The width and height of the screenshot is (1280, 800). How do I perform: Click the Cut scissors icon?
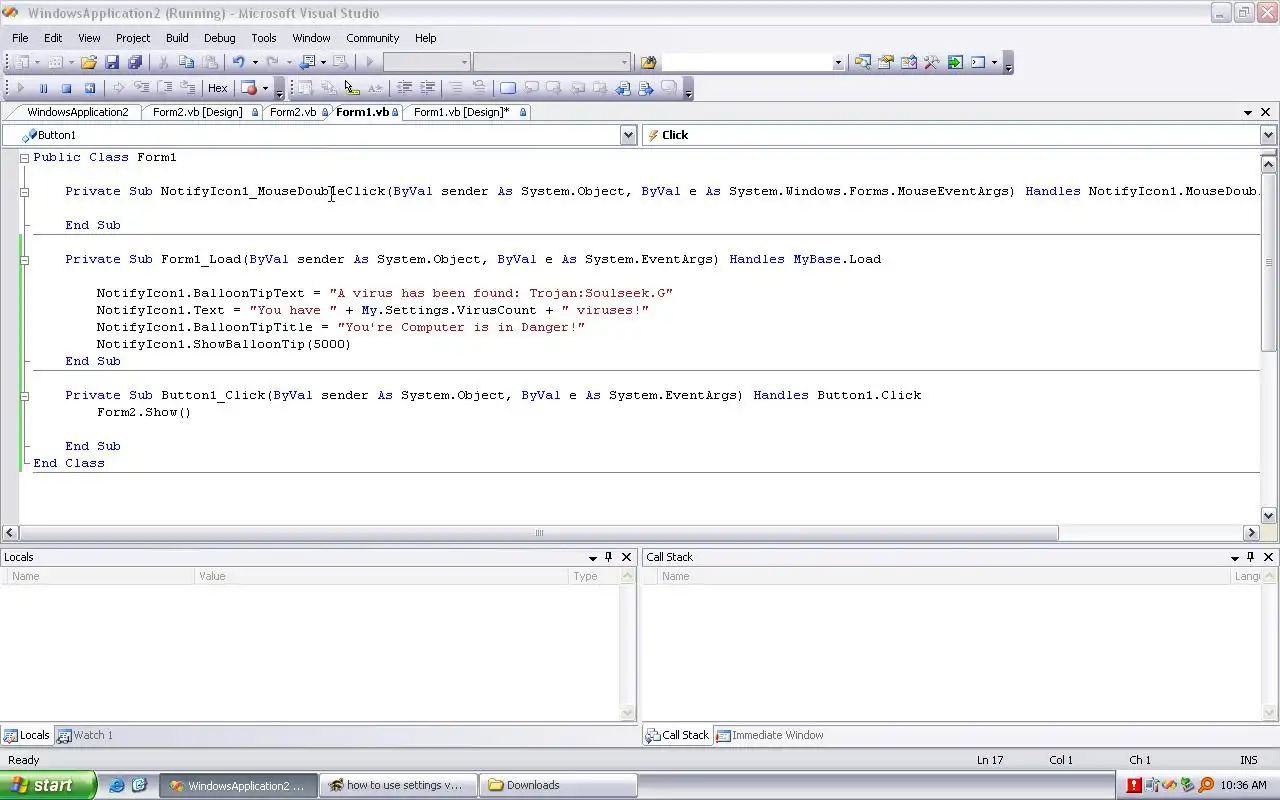pos(163,62)
